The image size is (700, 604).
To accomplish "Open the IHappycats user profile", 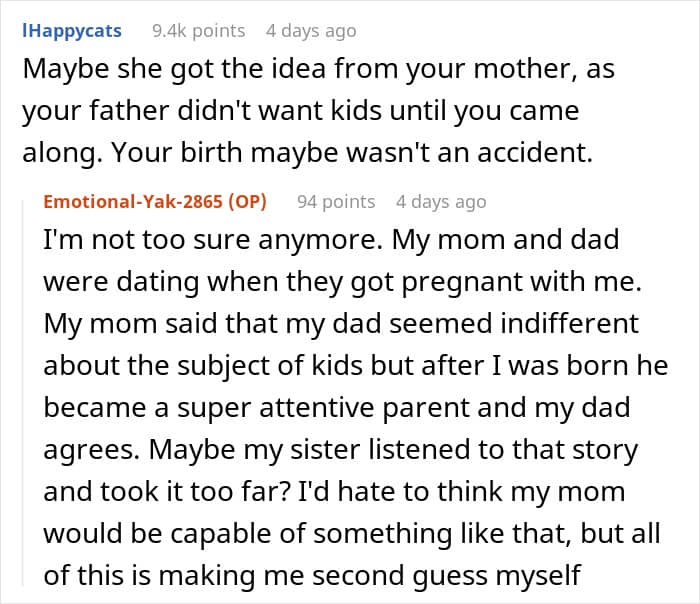I will pos(72,31).
